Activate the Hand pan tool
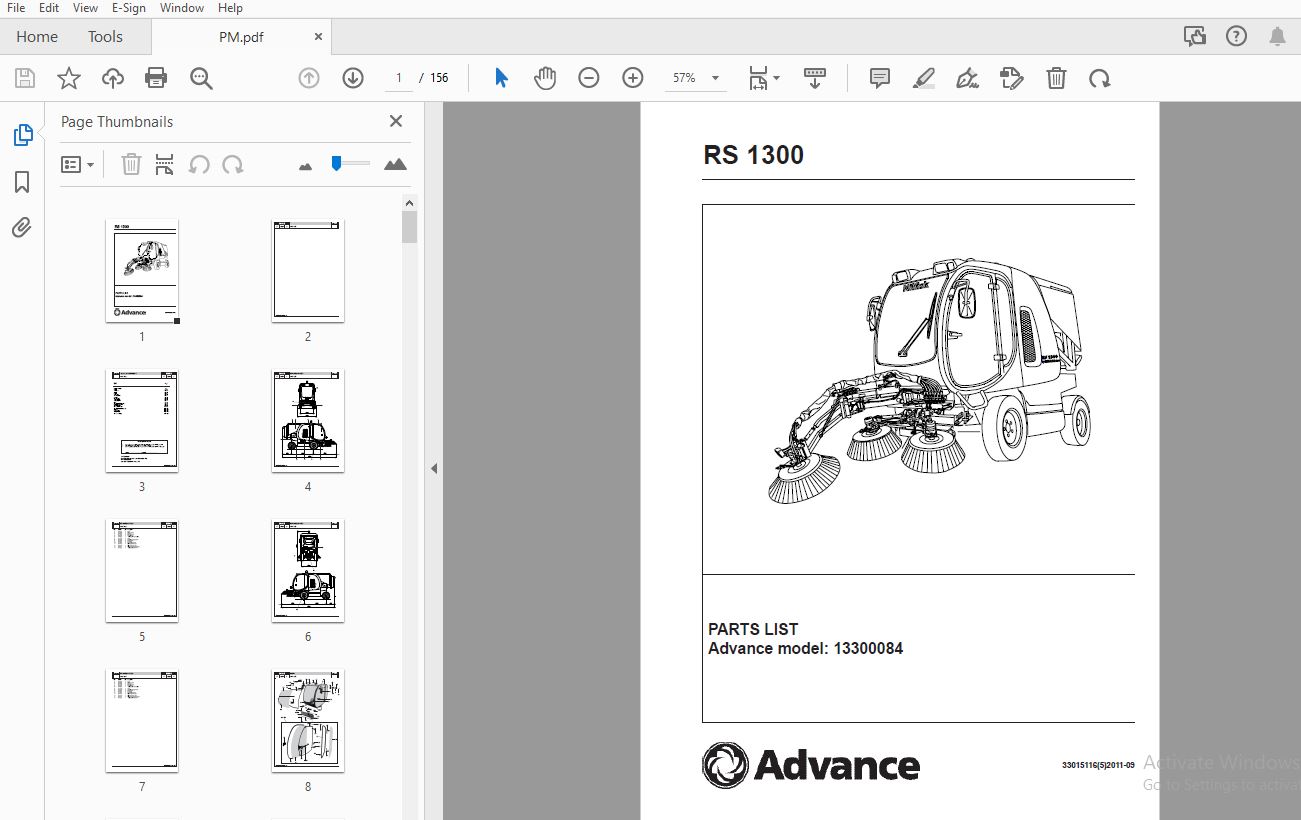Viewport: 1301px width, 820px height. click(545, 78)
